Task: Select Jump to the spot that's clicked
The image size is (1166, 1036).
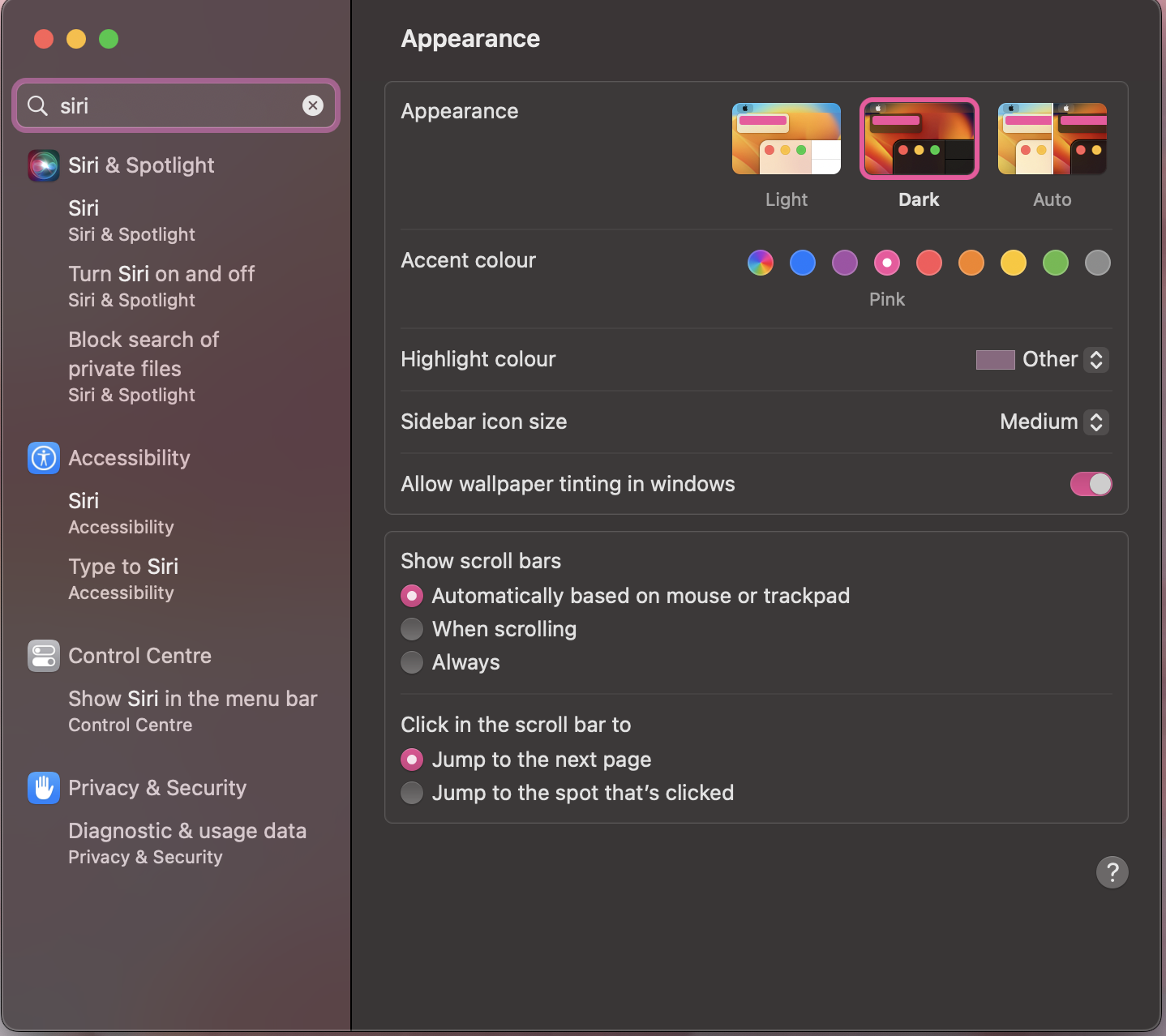Action: click(412, 793)
